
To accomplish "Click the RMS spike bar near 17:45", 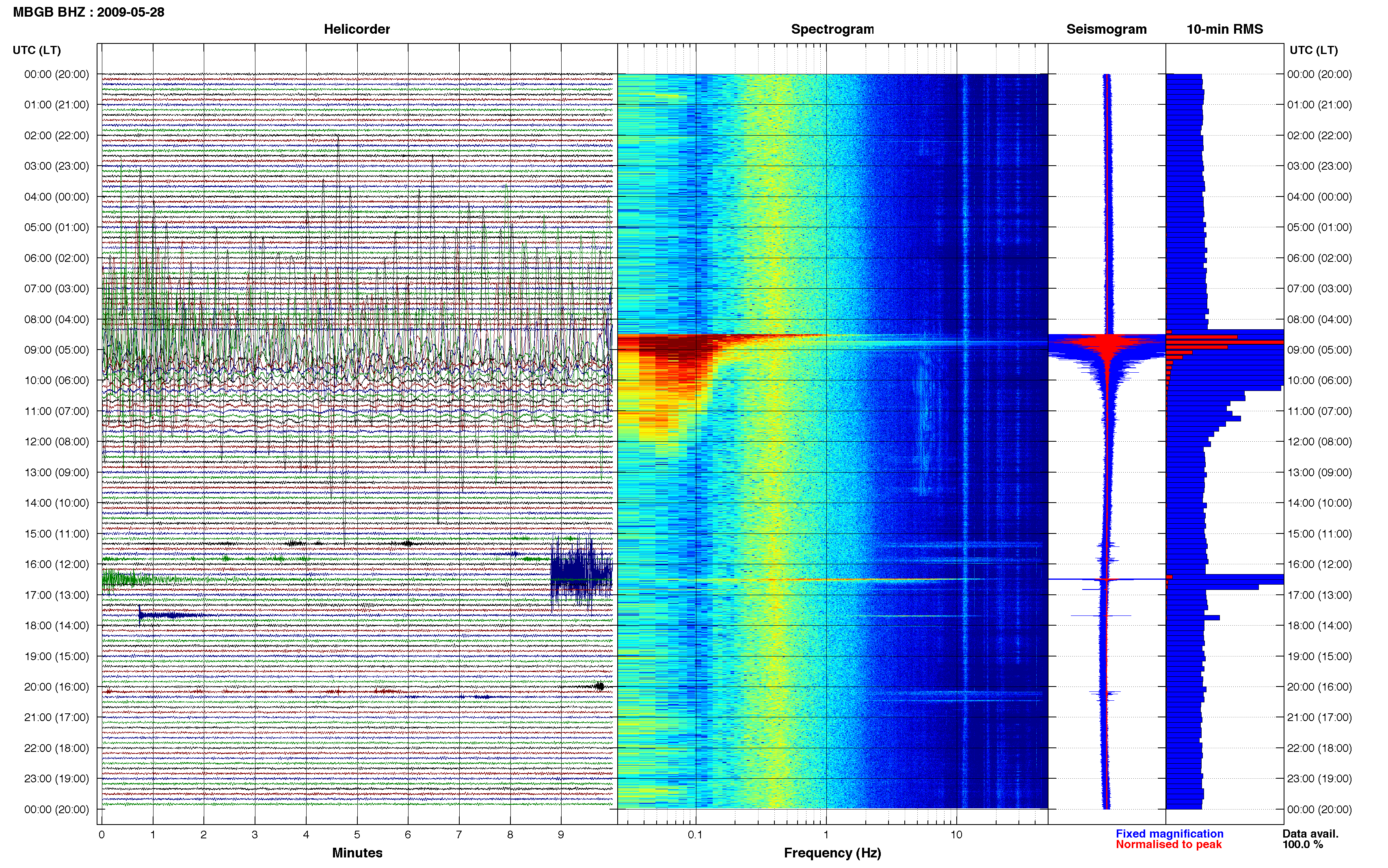I will tap(1193, 618).
